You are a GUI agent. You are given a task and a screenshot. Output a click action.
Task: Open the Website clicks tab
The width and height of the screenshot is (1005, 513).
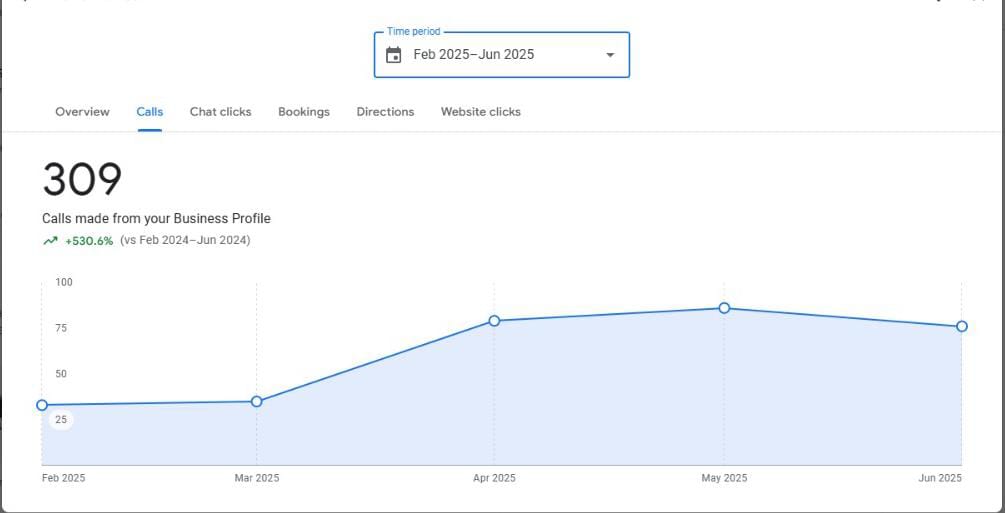[x=480, y=112]
